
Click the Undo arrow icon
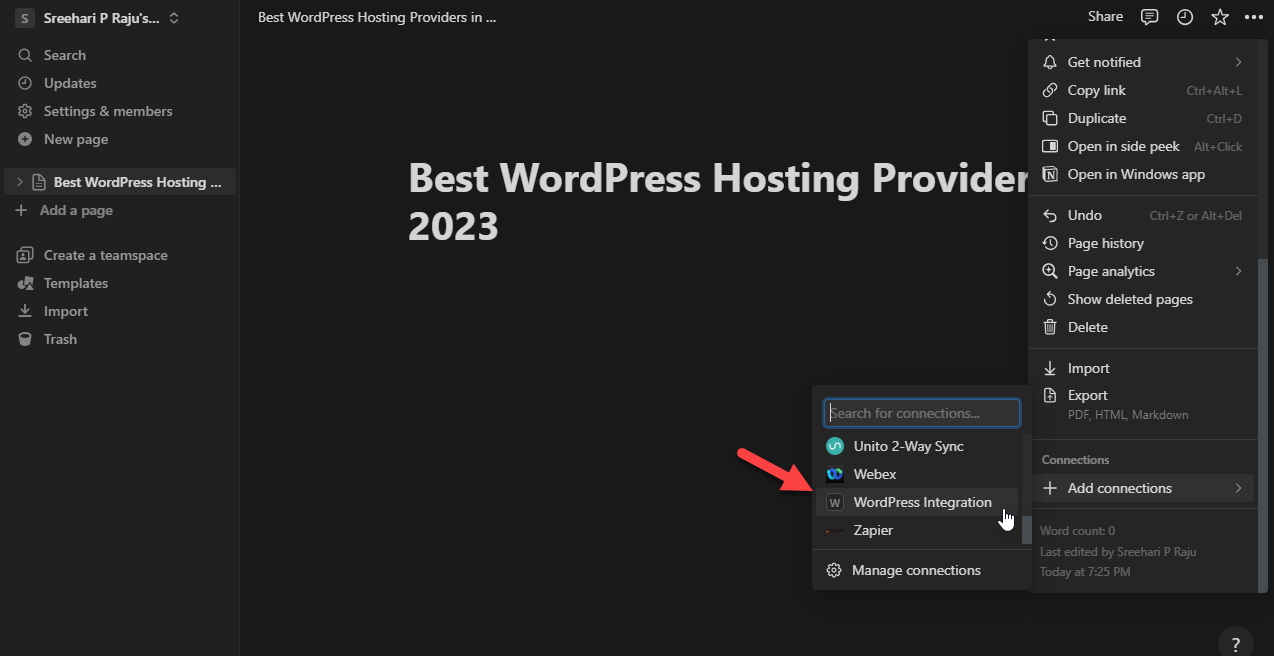click(1050, 215)
